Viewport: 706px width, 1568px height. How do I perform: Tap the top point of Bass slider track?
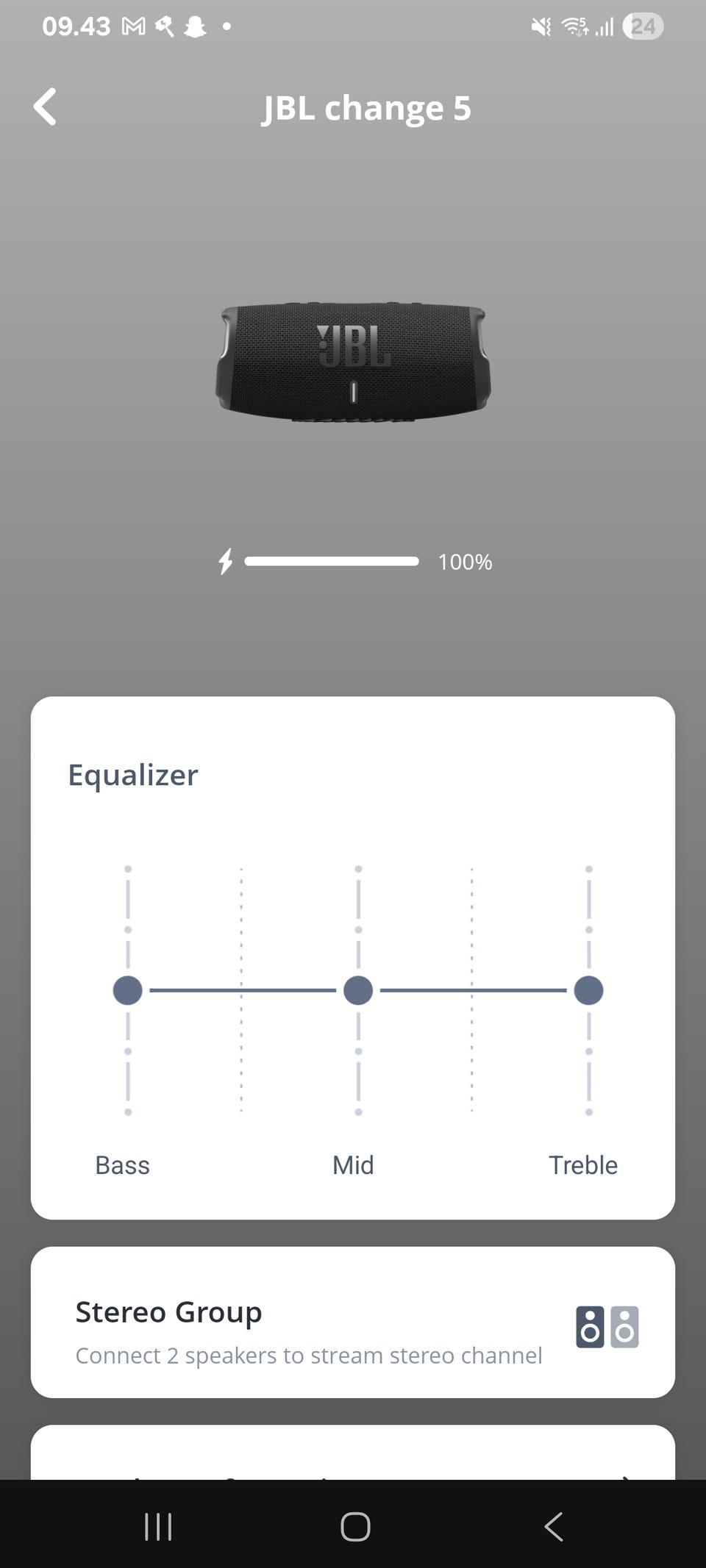(128, 870)
